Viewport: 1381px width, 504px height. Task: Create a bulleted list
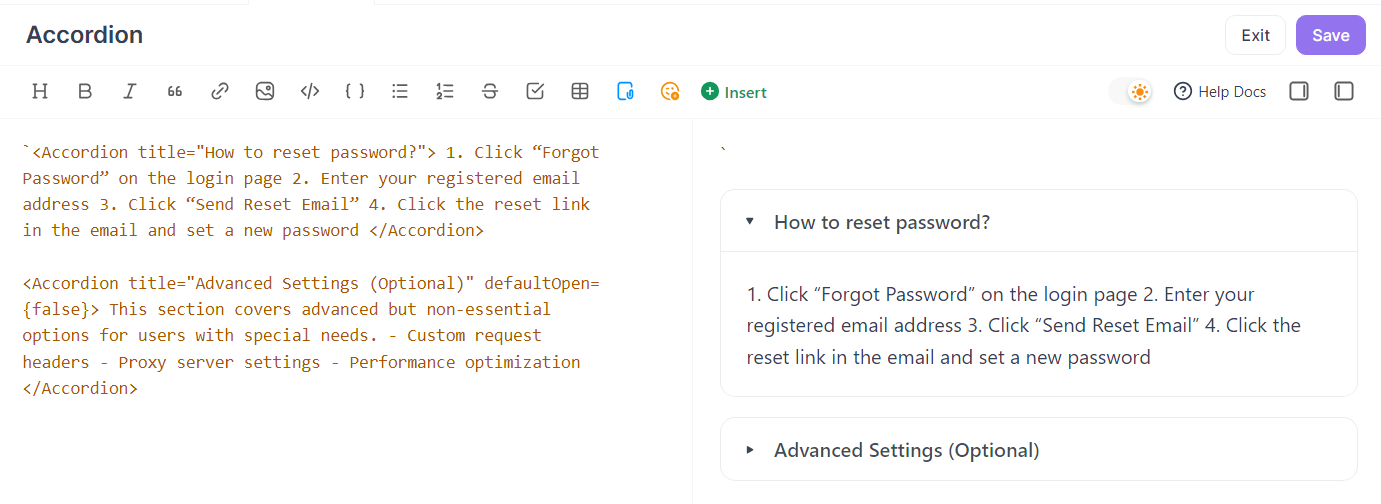tap(400, 92)
